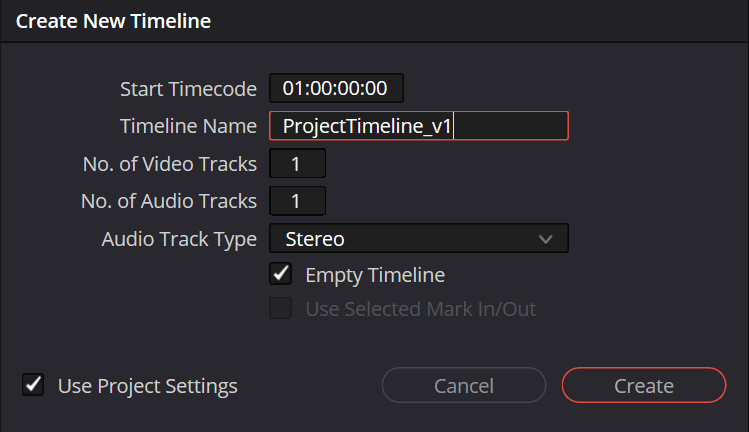
Task: Click the Start Timecode input field
Action: pos(336,88)
